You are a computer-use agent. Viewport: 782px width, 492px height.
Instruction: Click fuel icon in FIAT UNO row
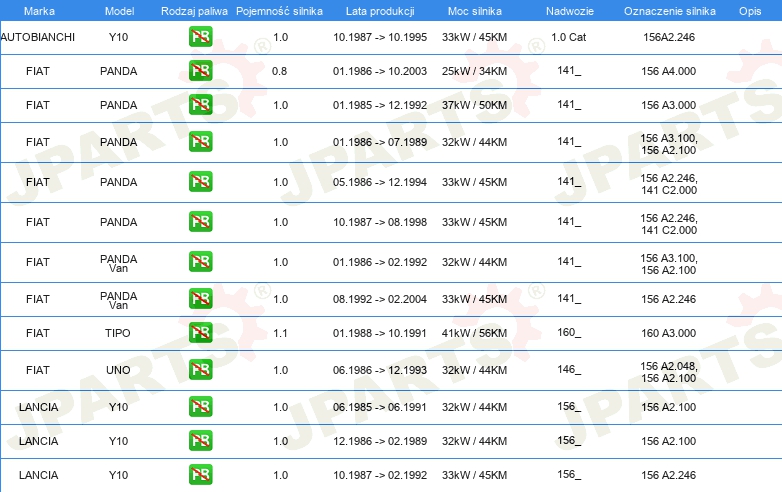(x=200, y=369)
